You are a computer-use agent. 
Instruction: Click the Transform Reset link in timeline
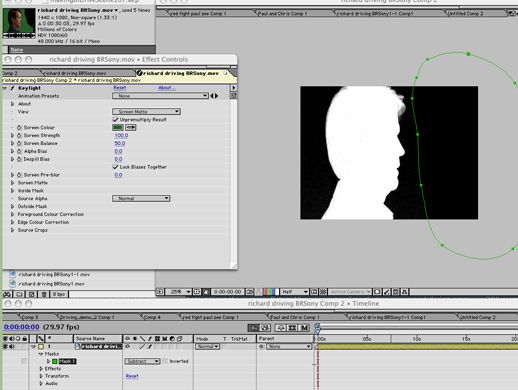[132, 376]
